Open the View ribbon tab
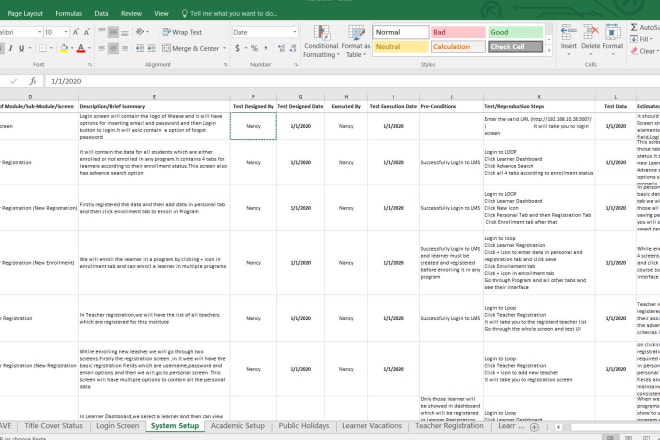This screenshot has height=440, width=660. 161,13
